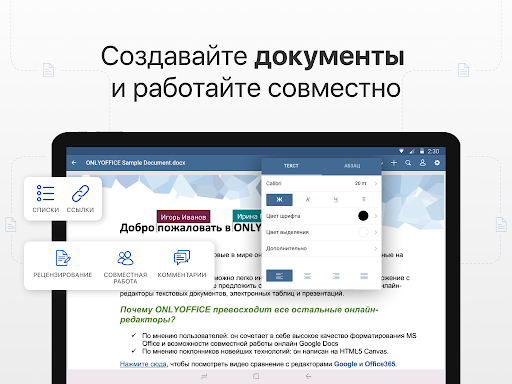Image resolution: width=512 pixels, height=384 pixels.
Task: Open the collaboration user icon
Action: tap(423, 163)
